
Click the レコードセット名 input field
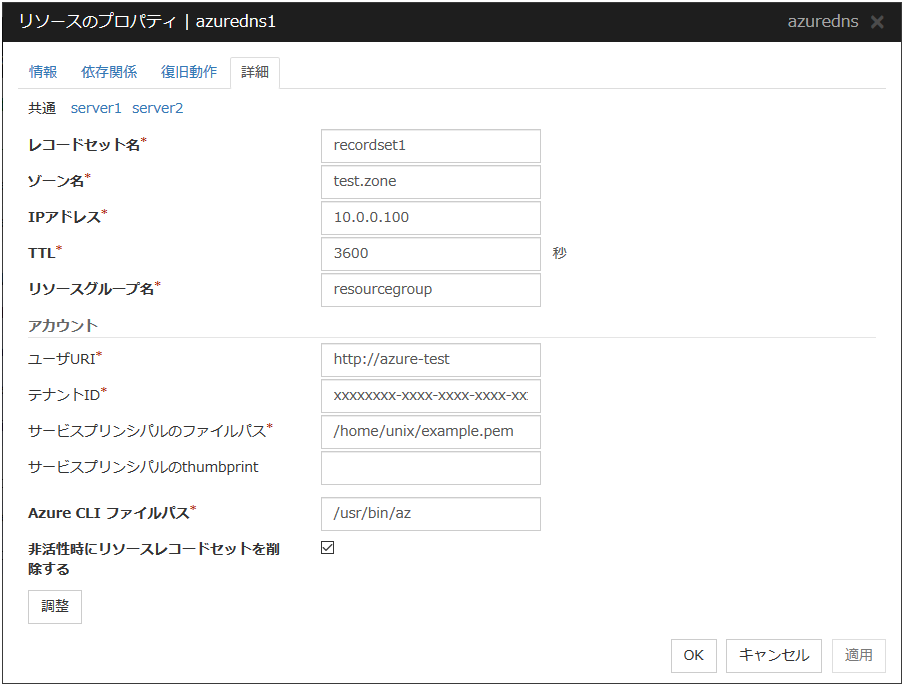(430, 145)
